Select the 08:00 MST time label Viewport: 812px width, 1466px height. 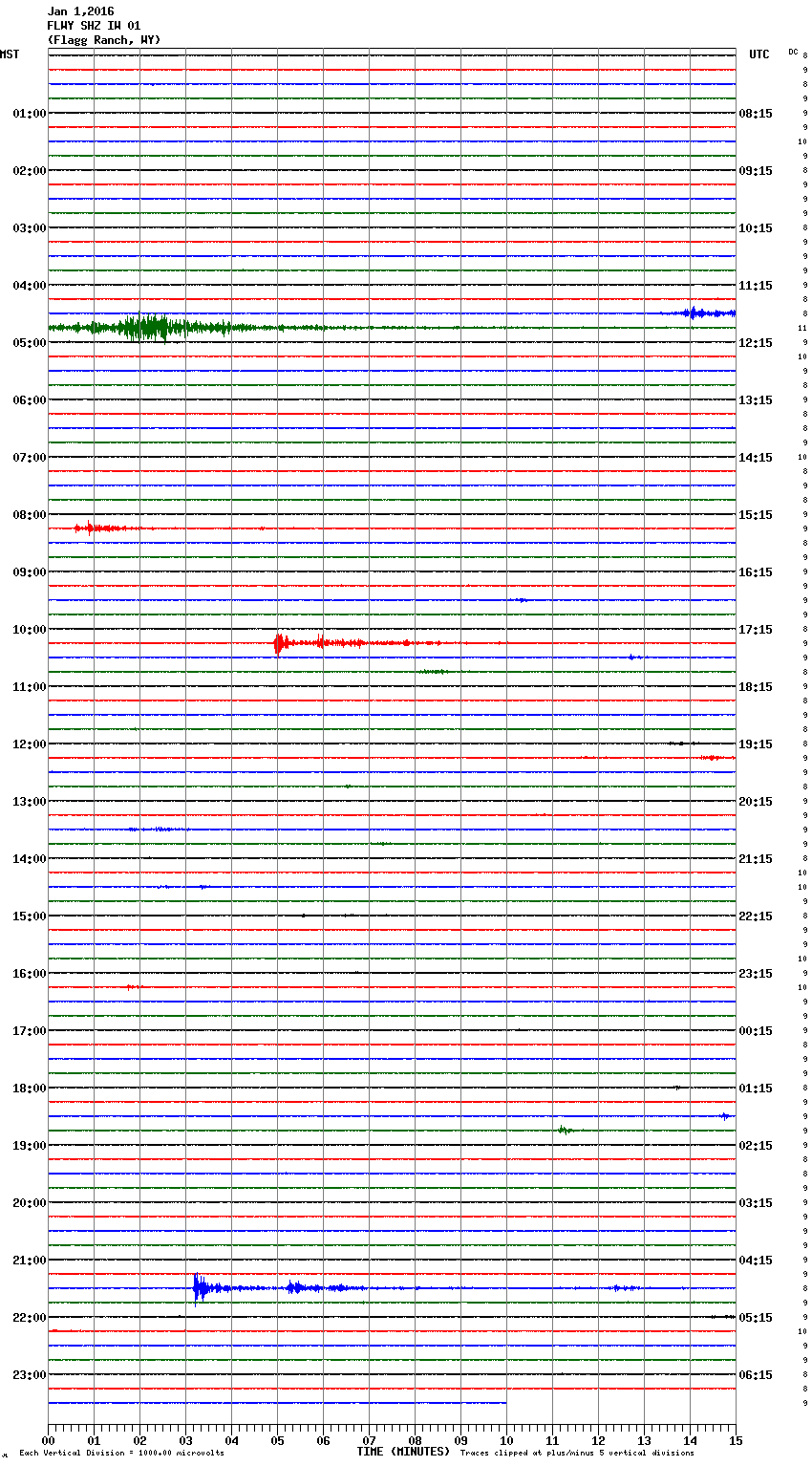[30, 515]
